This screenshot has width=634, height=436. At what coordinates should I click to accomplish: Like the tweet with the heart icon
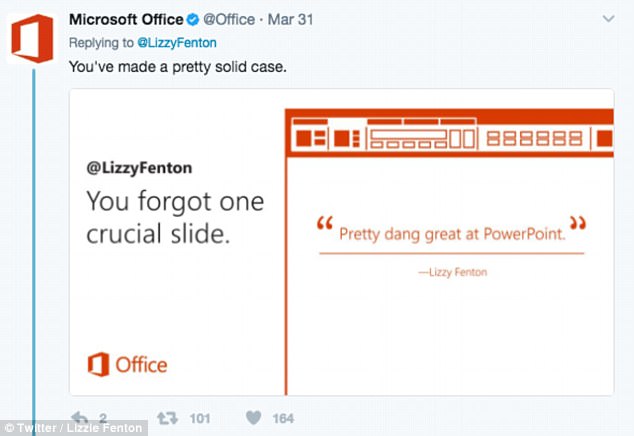coord(254,418)
